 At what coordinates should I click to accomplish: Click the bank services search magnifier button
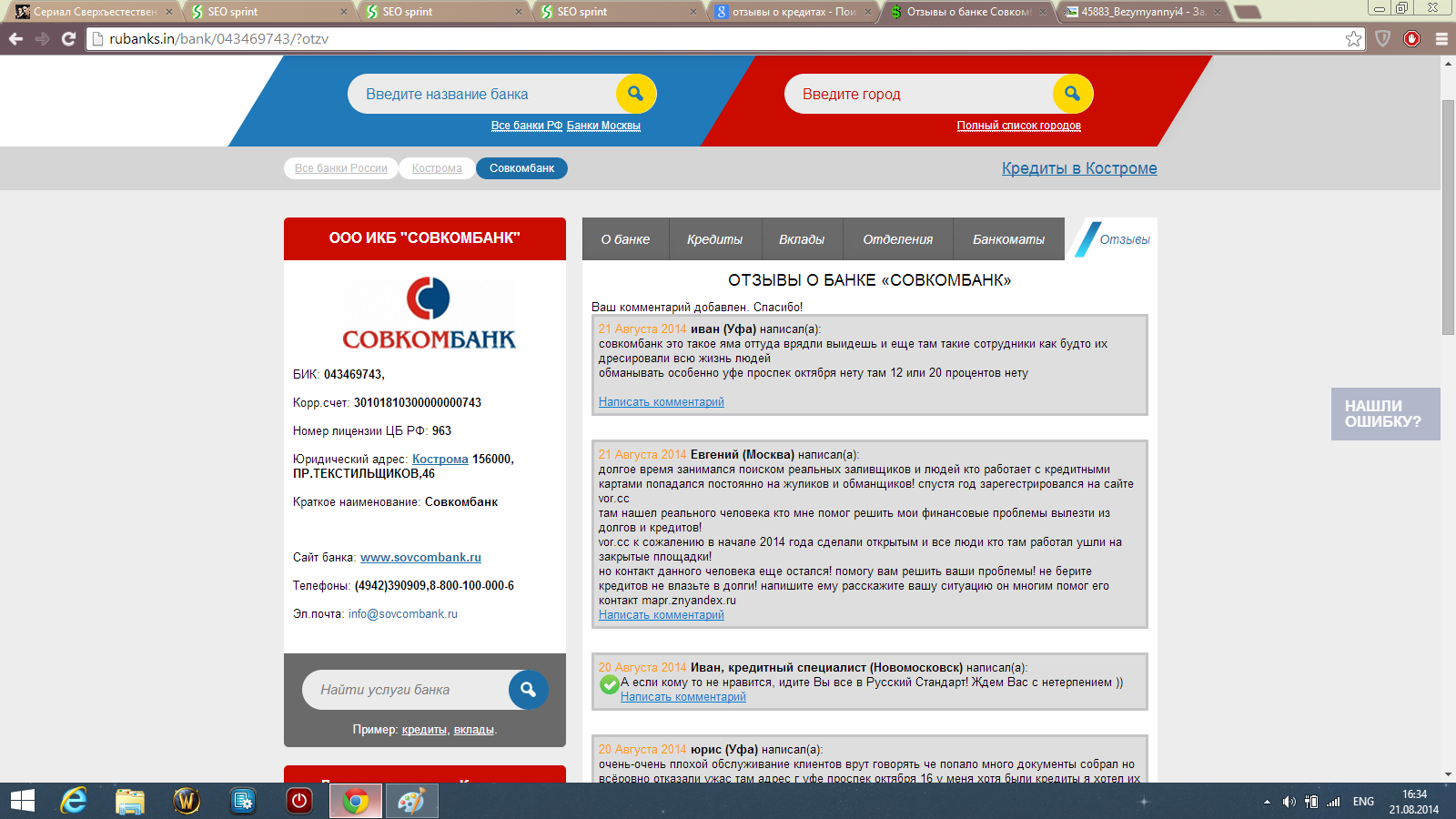tap(528, 690)
